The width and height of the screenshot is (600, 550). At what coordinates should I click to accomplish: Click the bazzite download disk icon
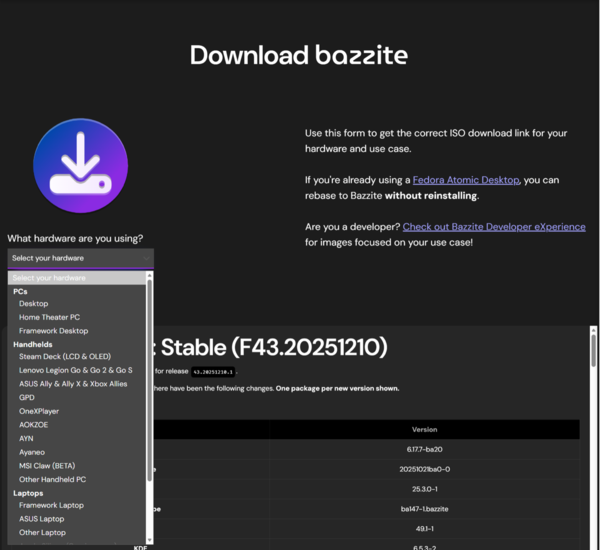(80, 165)
